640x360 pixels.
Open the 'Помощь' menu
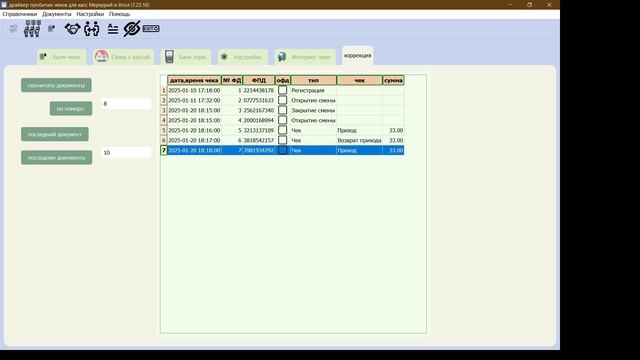[x=120, y=14]
